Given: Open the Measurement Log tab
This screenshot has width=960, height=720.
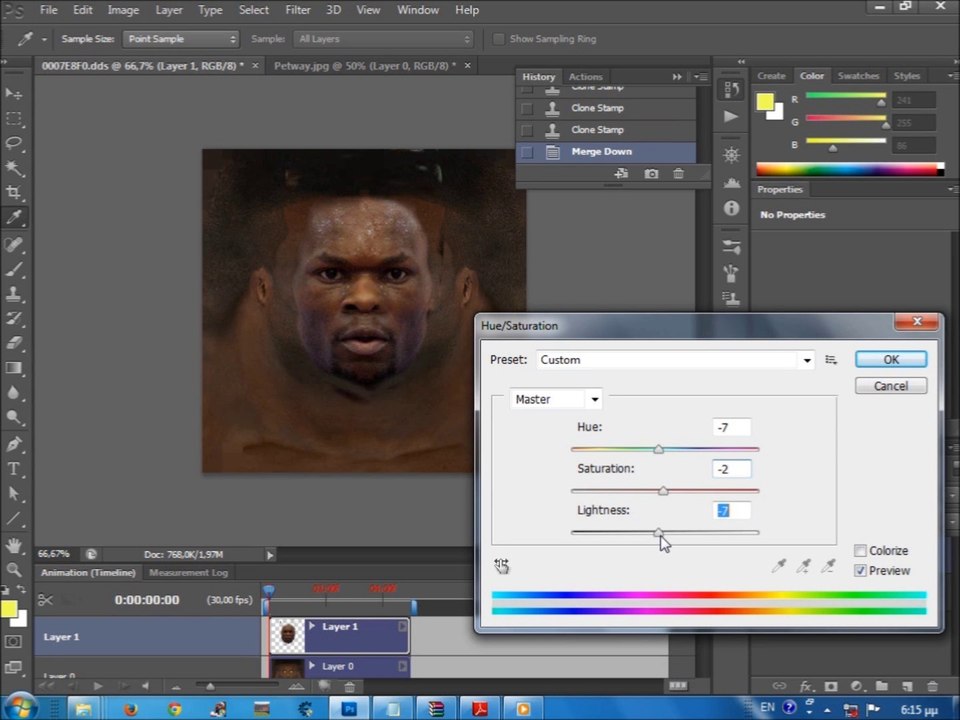Looking at the screenshot, I should pos(189,573).
